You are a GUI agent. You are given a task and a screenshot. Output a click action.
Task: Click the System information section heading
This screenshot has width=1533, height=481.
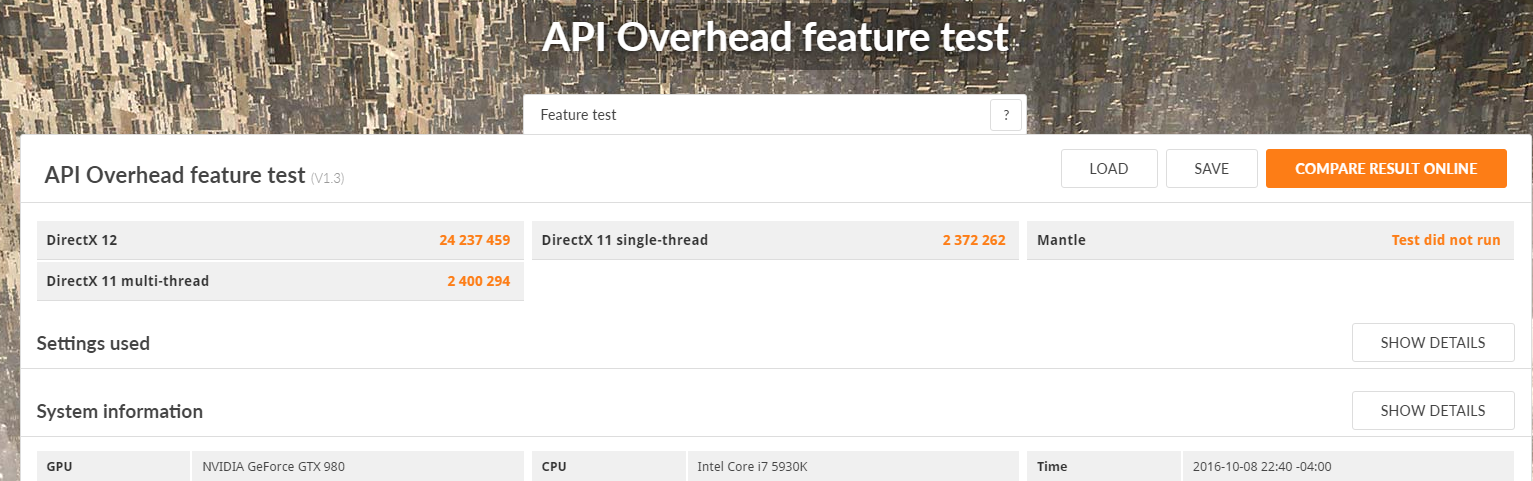pos(120,411)
